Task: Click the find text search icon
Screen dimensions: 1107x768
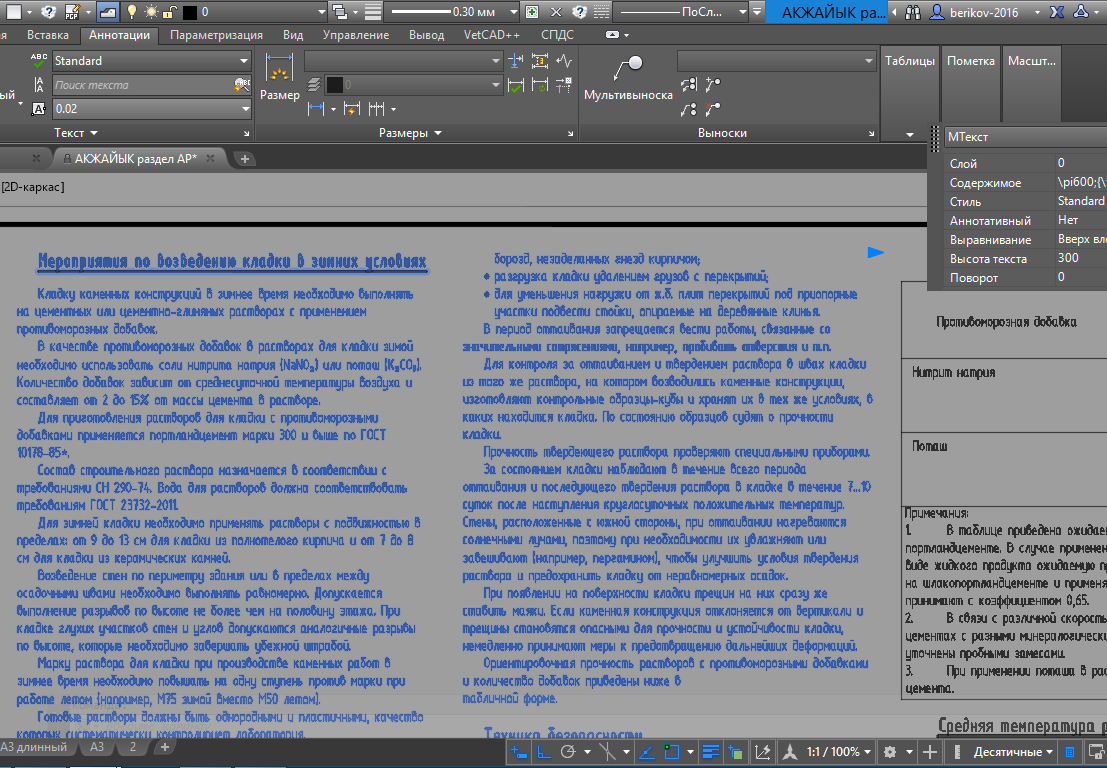Action: [242, 85]
